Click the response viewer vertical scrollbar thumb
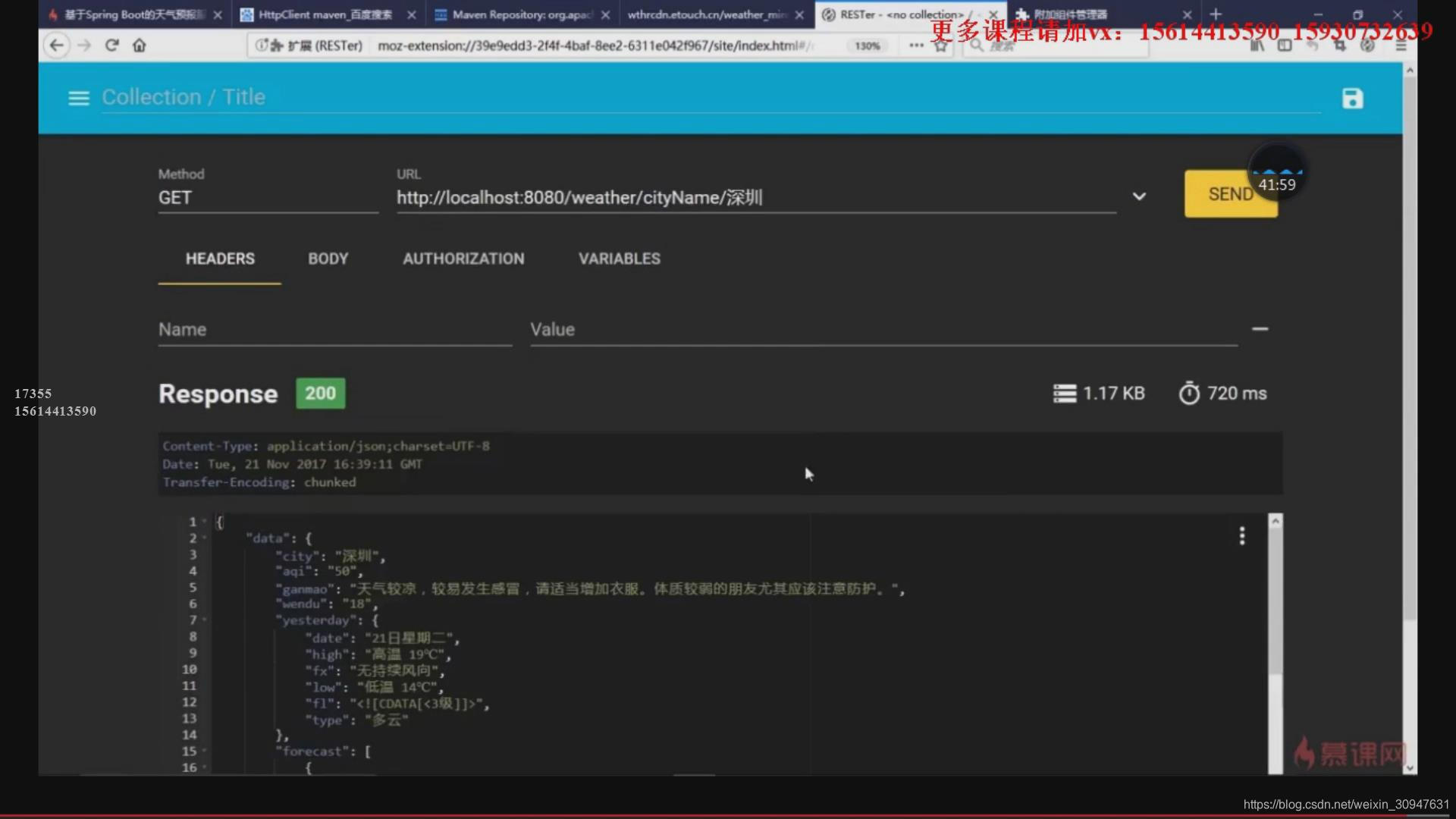1456x819 pixels. 1276,601
